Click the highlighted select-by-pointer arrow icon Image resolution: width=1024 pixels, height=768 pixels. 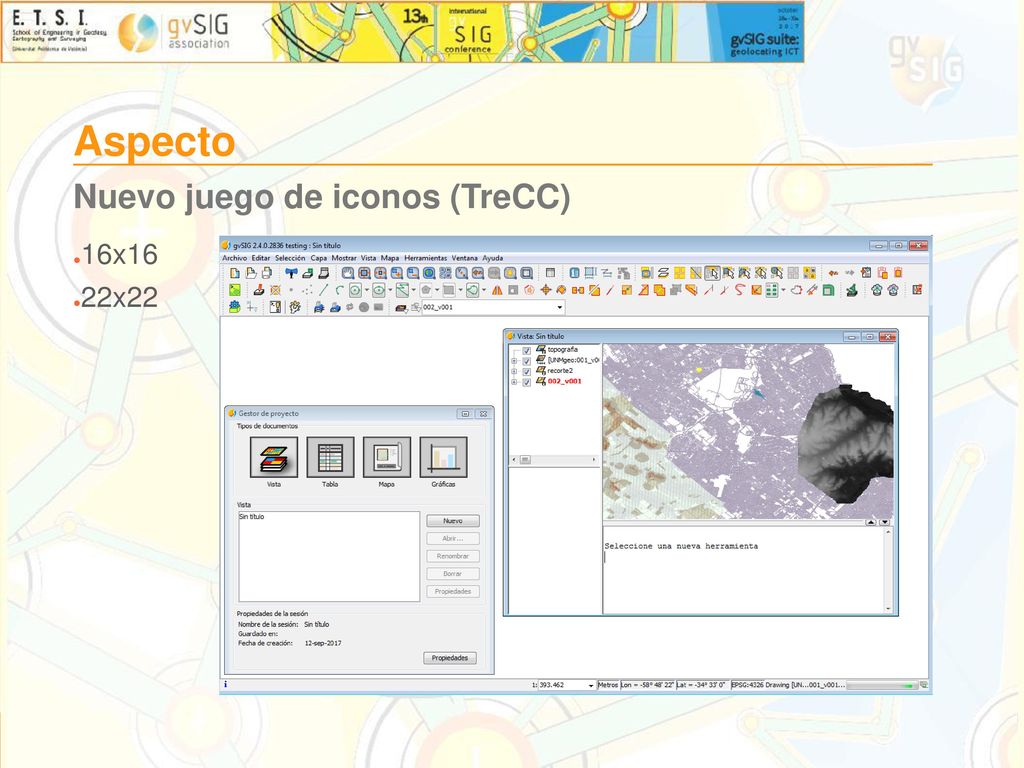click(712, 273)
